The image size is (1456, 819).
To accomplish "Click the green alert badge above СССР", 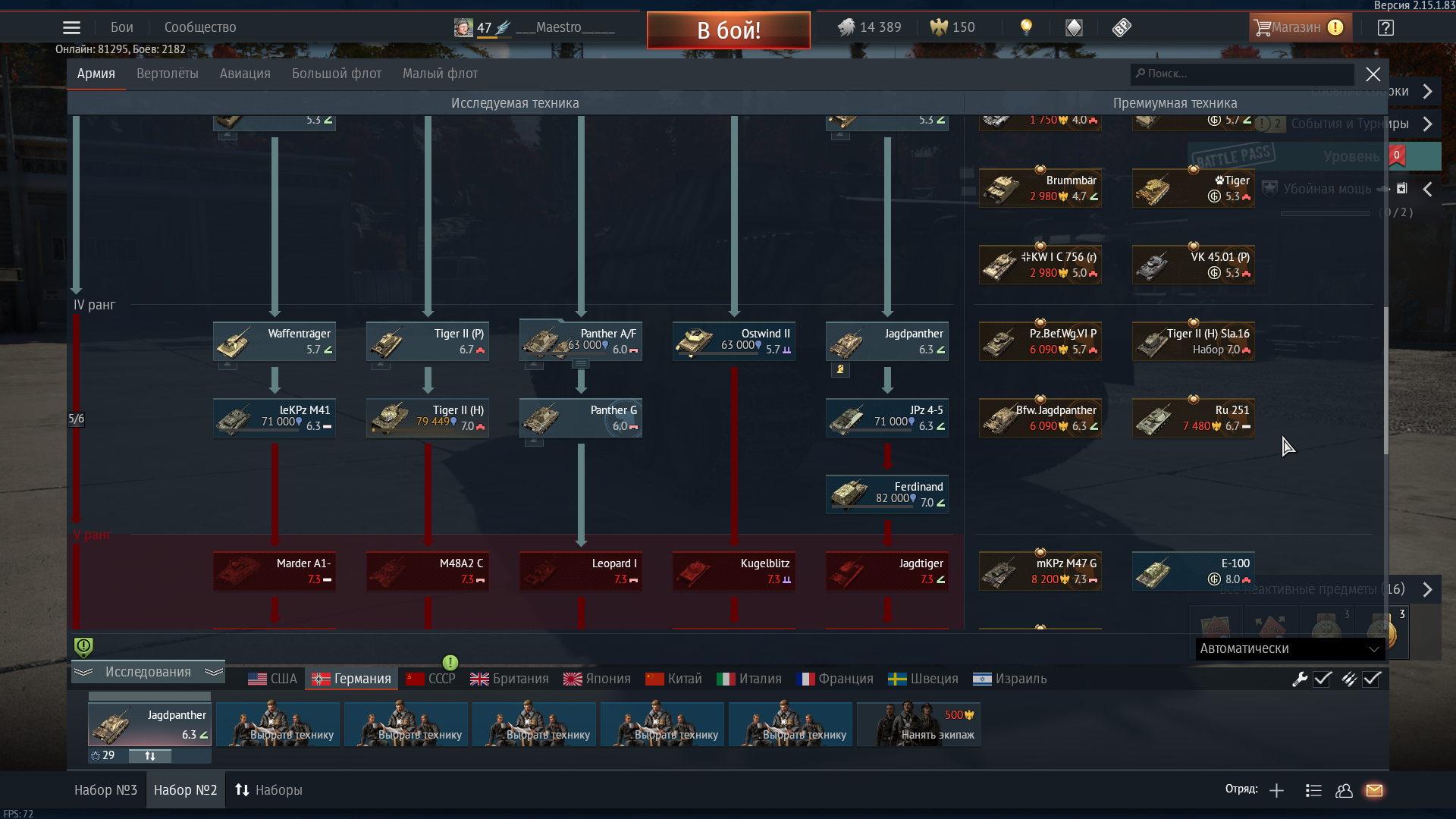I will [x=450, y=662].
